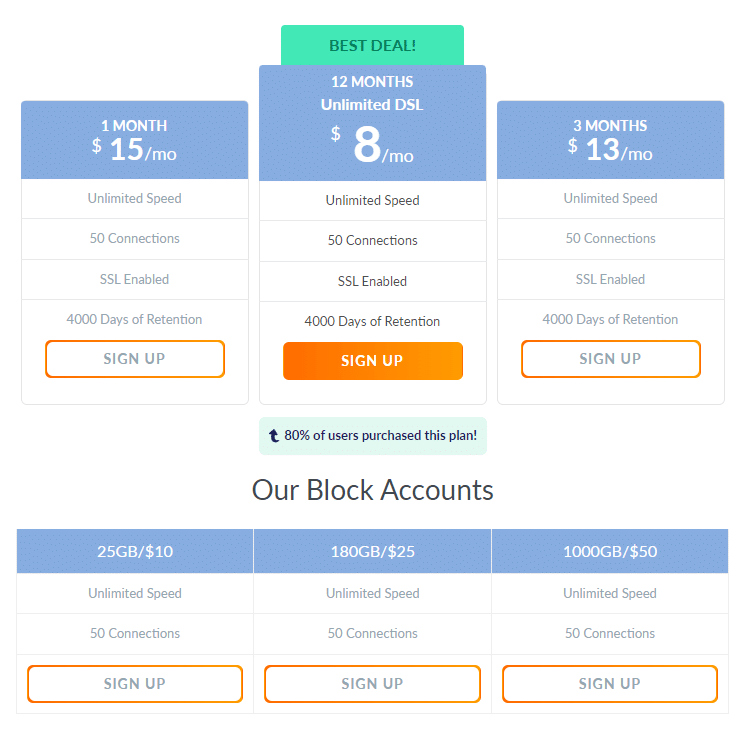Select the 180GB/$25 block account header
The width and height of the screenshot is (741, 730).
pyautogui.click(x=372, y=551)
